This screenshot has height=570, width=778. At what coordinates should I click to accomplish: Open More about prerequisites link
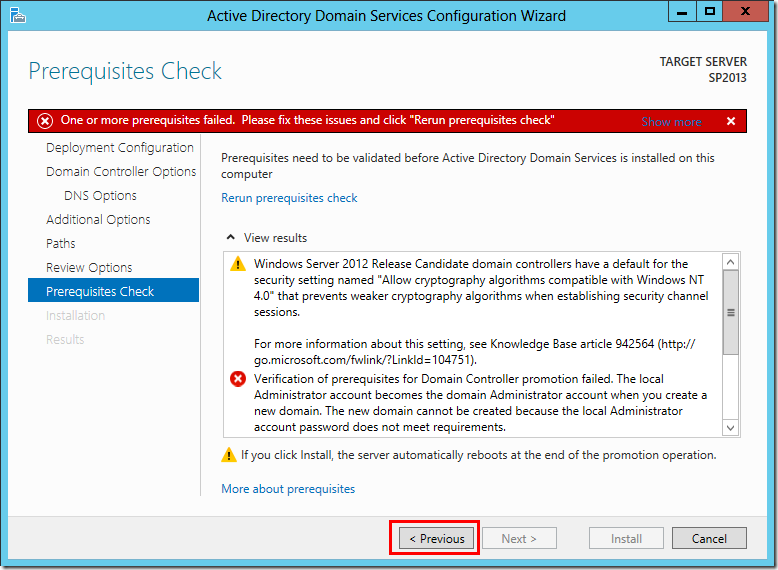click(x=288, y=489)
